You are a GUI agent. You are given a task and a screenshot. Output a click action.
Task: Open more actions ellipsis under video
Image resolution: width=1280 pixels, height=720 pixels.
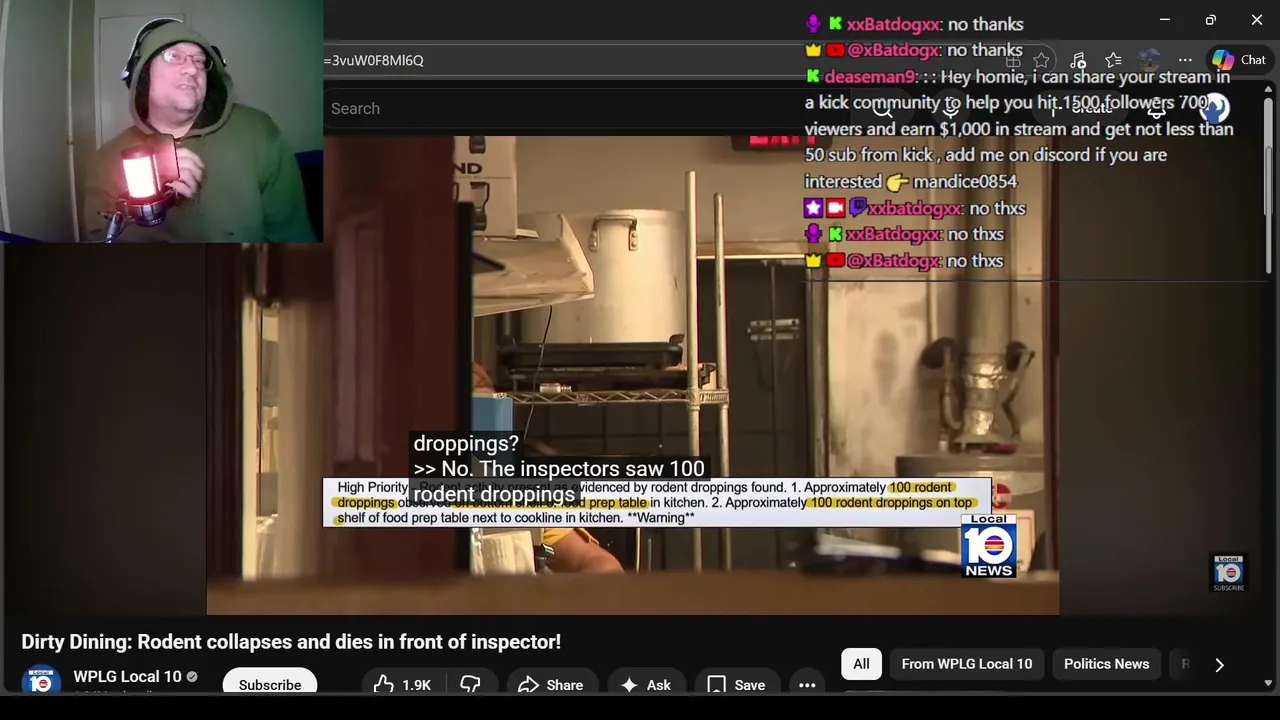tap(807, 685)
